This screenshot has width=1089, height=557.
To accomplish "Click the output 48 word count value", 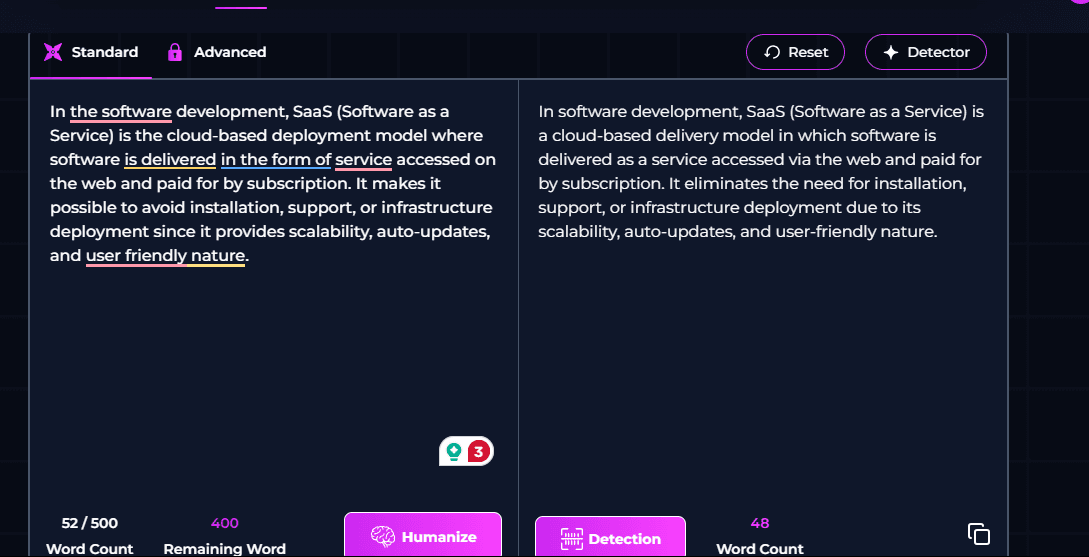I will [x=760, y=523].
